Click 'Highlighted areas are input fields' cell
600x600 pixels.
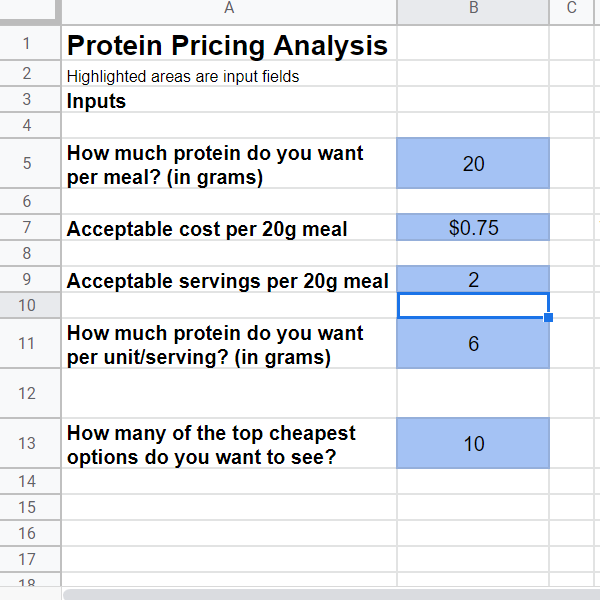[x=229, y=73]
